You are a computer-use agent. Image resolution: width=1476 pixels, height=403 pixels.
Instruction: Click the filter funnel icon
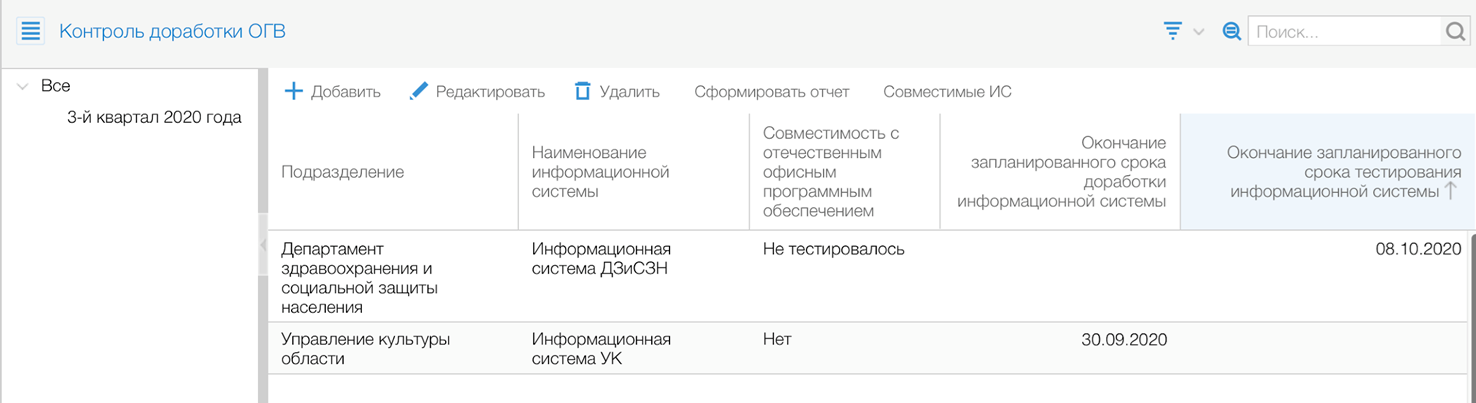(1173, 31)
